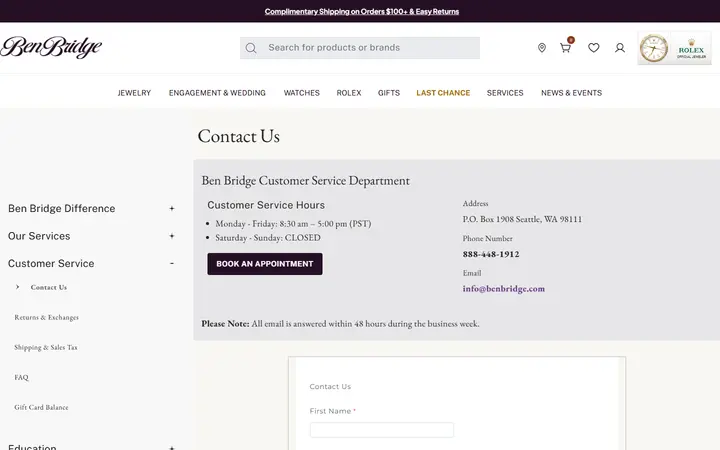Click the P.O. Box 1908 Seattle address
The height and width of the screenshot is (450, 720).
[x=522, y=219]
